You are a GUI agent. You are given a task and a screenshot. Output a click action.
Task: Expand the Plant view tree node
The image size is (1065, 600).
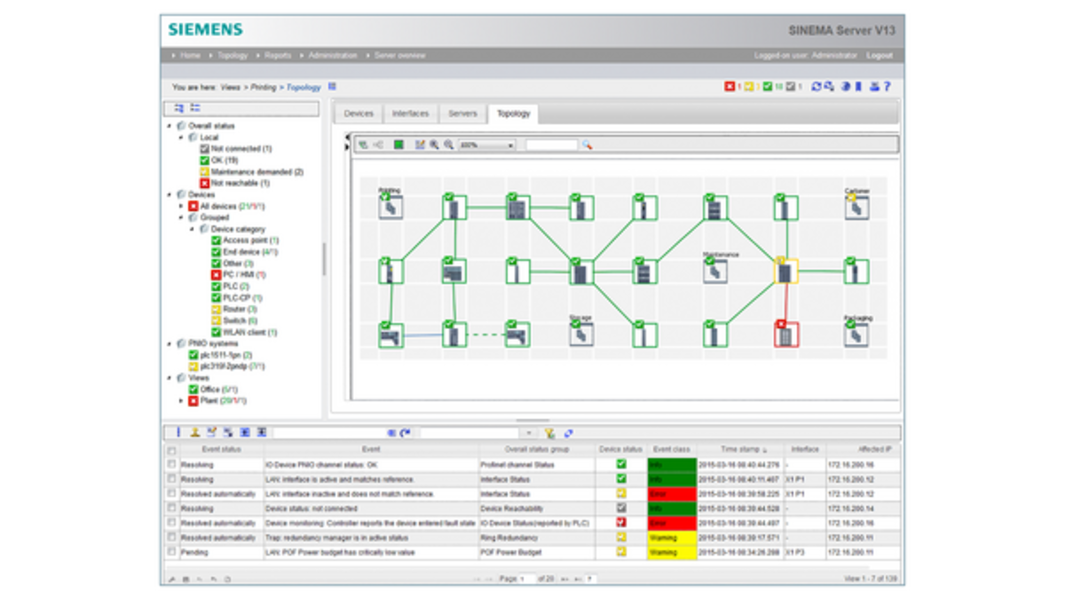pos(181,401)
